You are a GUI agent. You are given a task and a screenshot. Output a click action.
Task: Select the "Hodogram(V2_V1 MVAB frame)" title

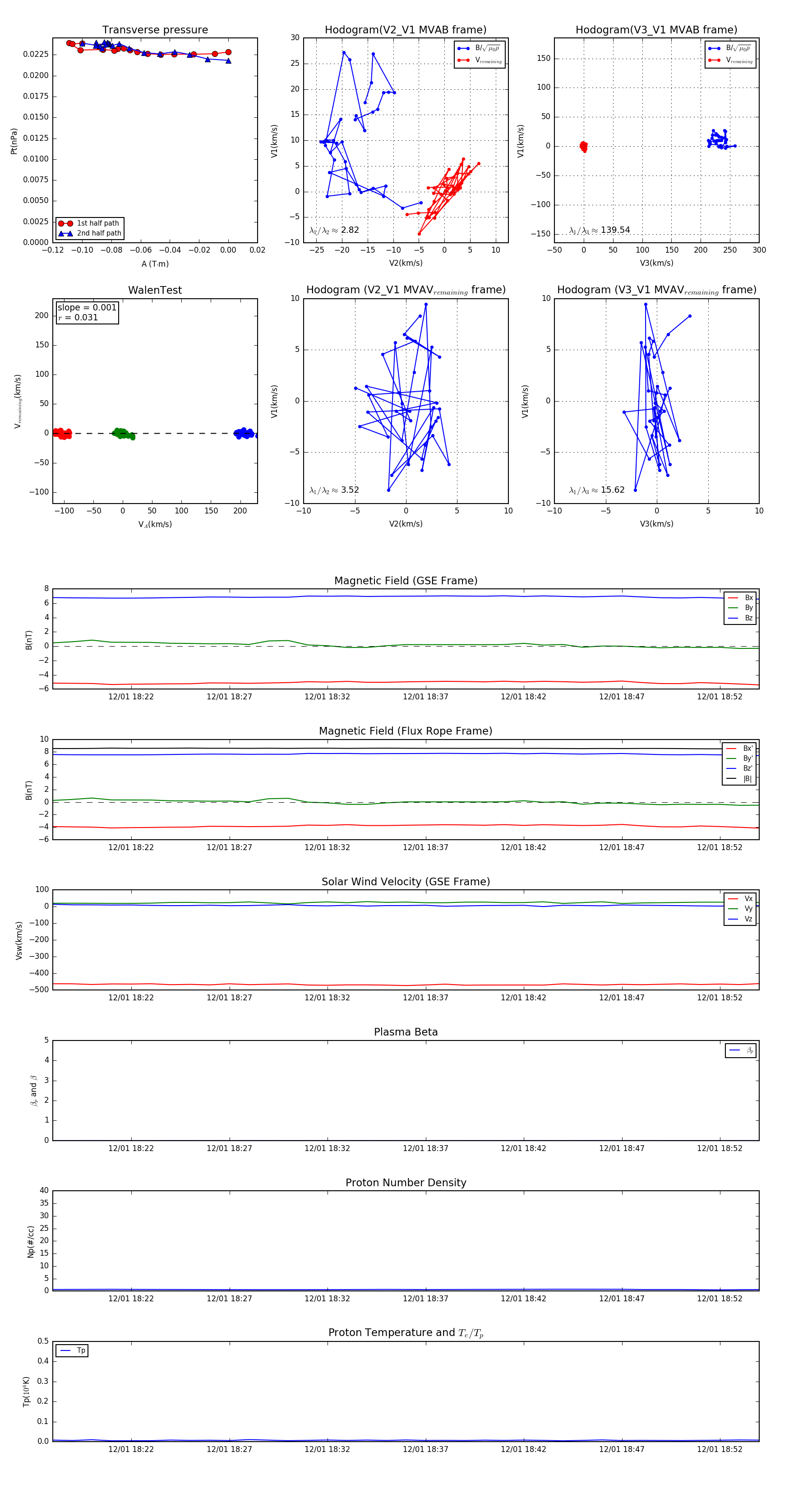point(406,30)
